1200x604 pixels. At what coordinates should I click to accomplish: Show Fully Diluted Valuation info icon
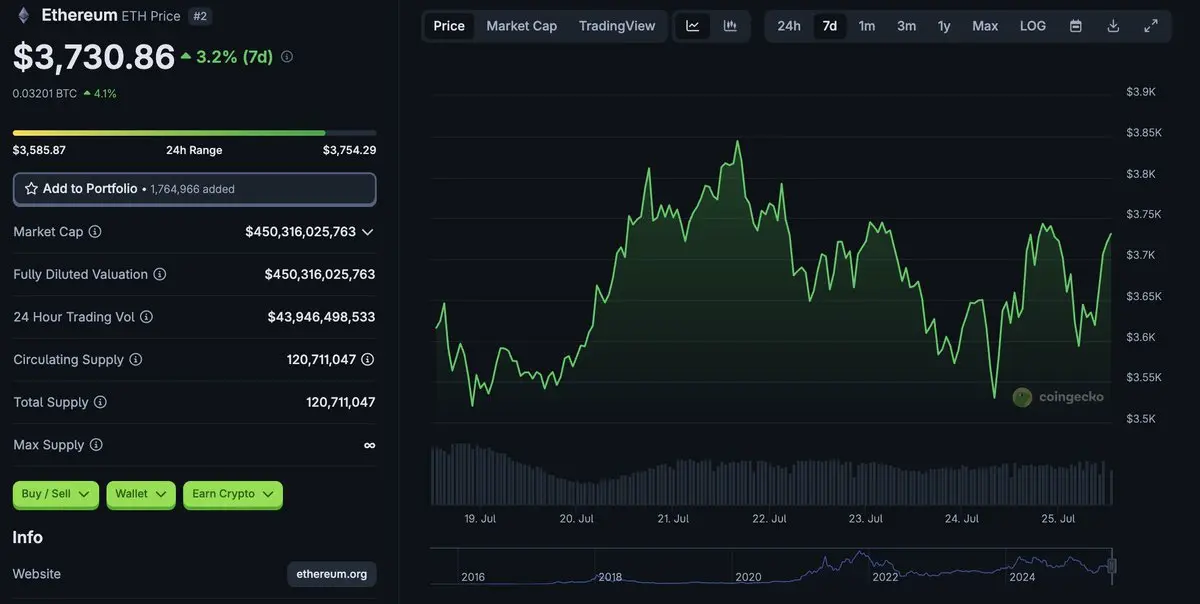pyautogui.click(x=159, y=274)
